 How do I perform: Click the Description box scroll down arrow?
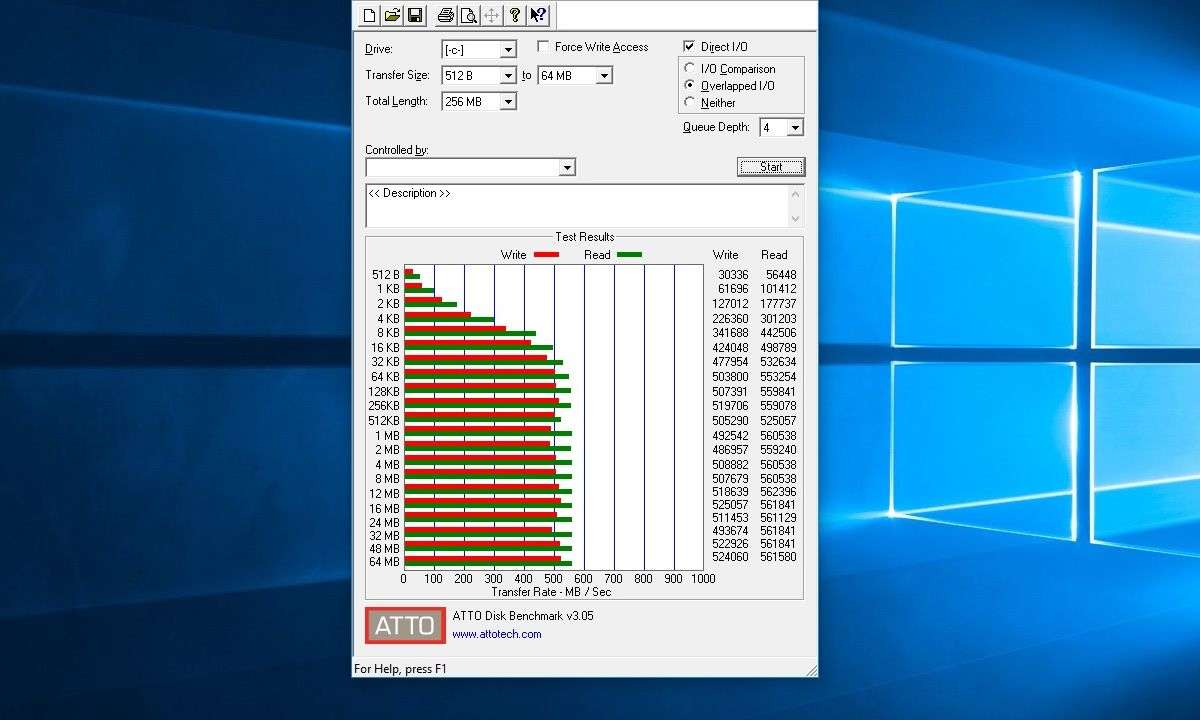796,219
